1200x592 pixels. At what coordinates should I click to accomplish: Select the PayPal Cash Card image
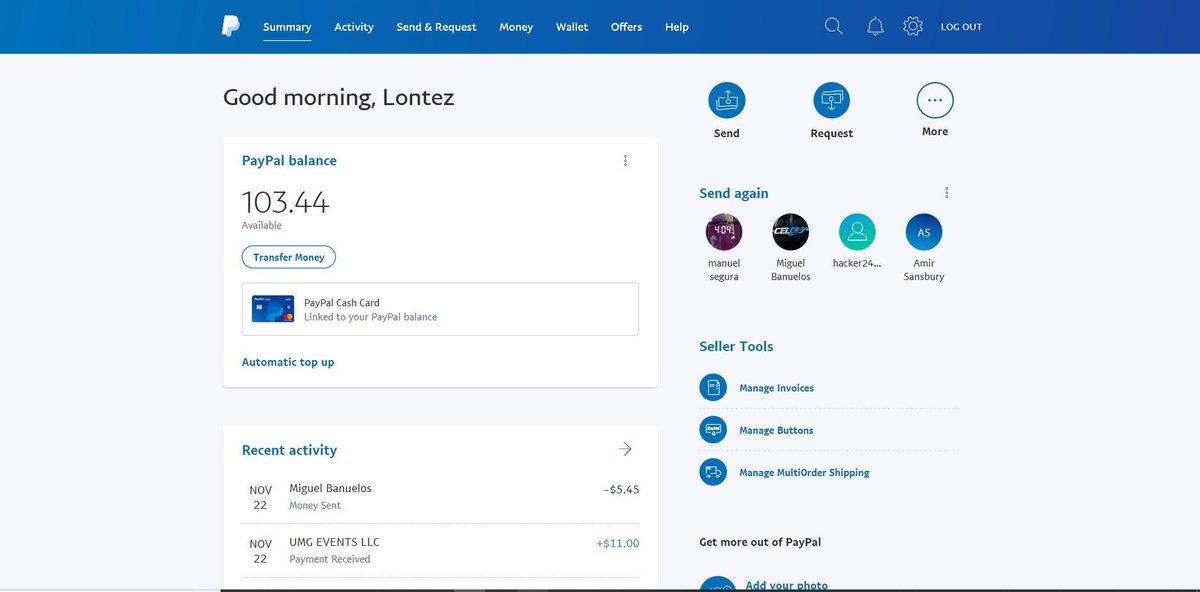pyautogui.click(x=272, y=309)
